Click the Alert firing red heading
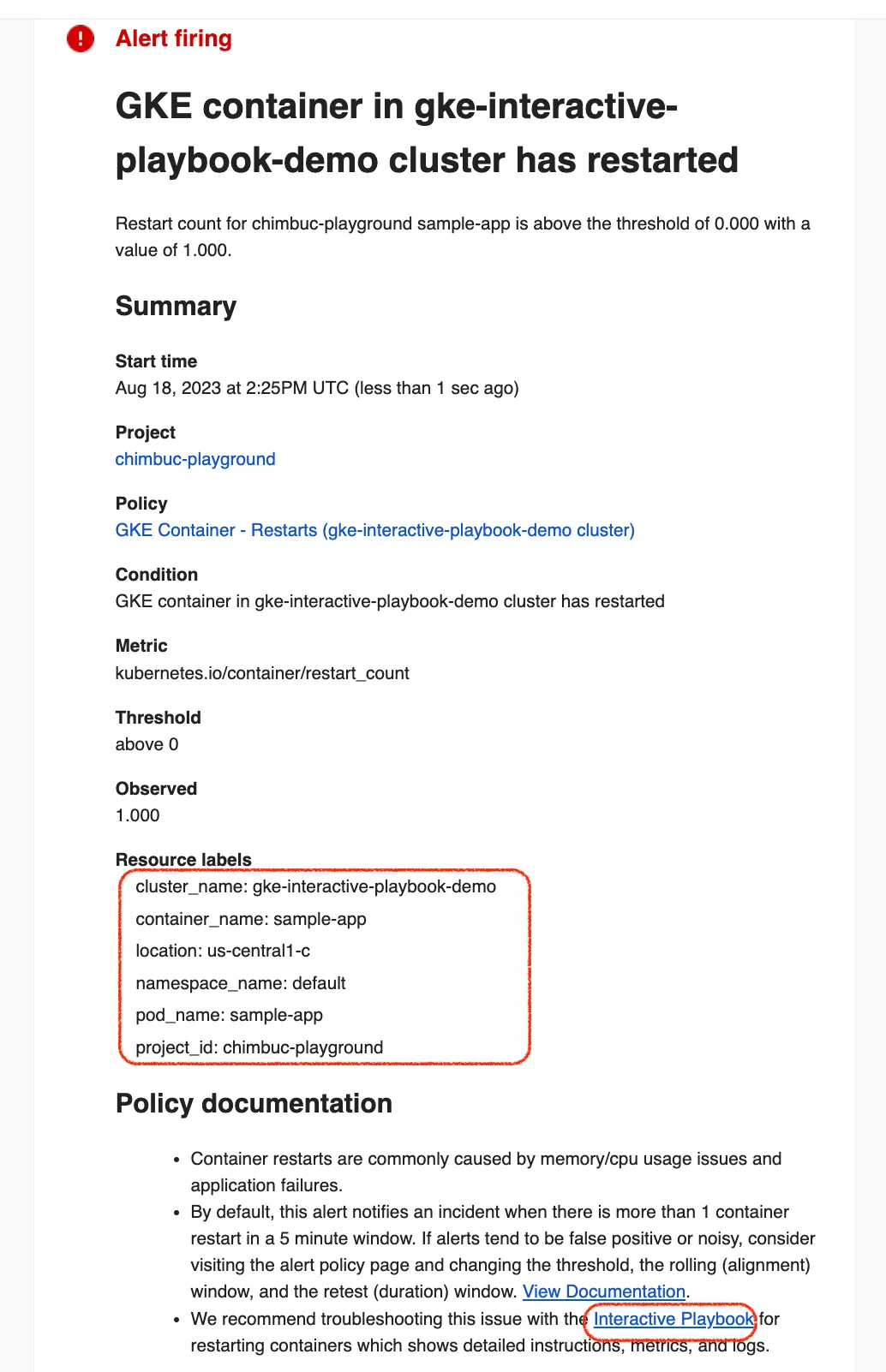The width and height of the screenshot is (886, 1372). (174, 39)
